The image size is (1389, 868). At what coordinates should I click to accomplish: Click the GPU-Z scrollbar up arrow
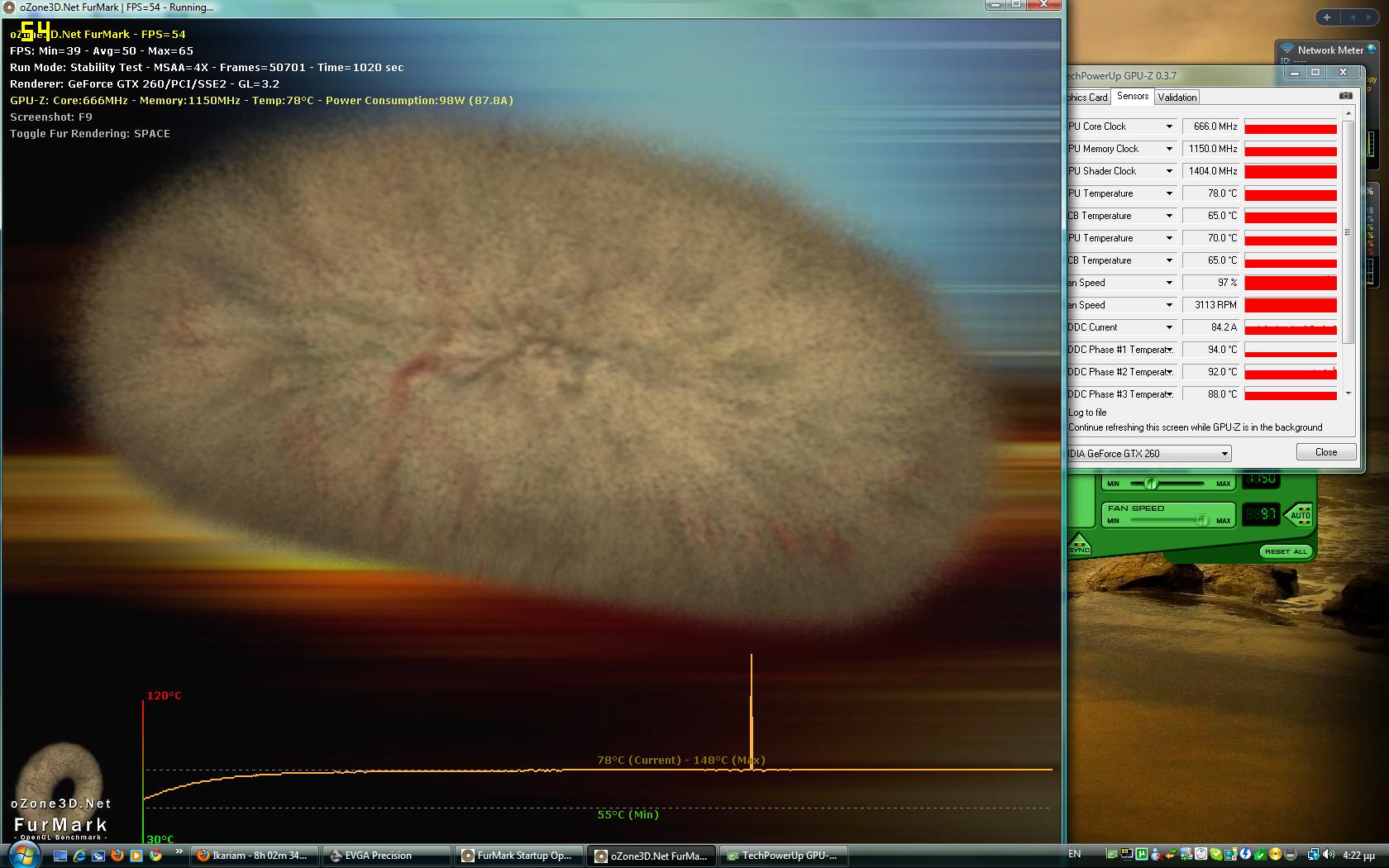[x=1348, y=112]
